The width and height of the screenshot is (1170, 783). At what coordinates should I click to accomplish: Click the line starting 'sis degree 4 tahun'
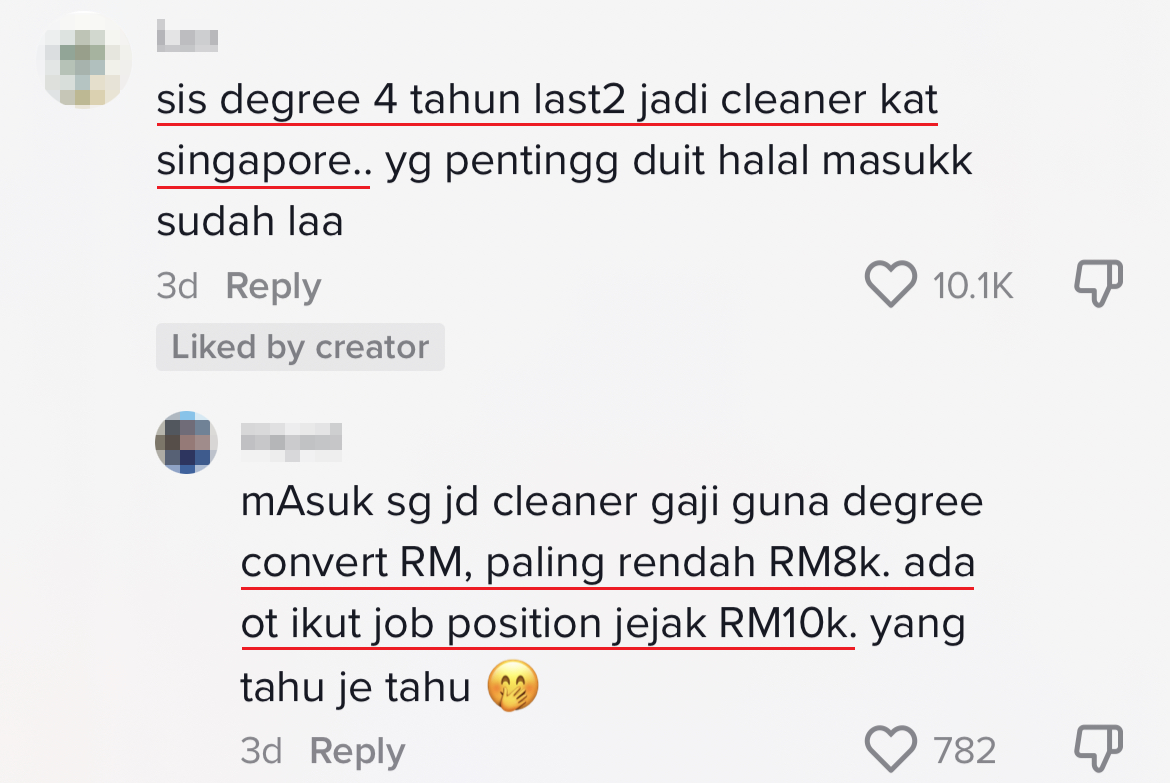pos(547,101)
